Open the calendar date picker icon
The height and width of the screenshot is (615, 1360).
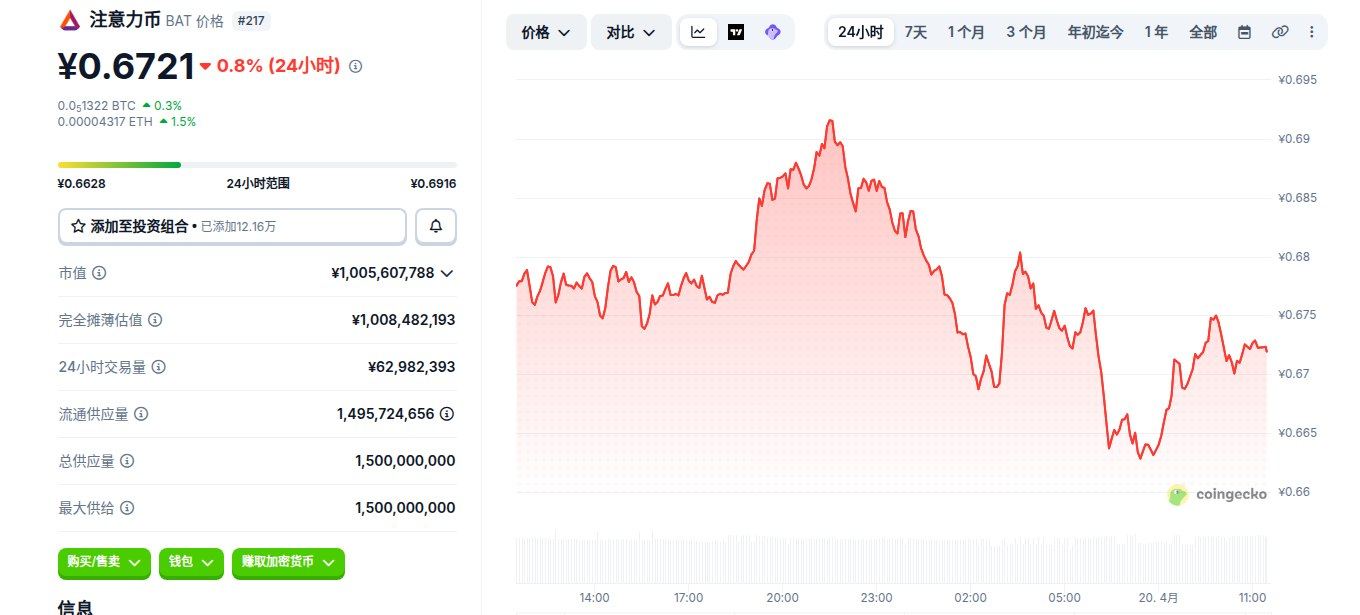[x=1244, y=32]
